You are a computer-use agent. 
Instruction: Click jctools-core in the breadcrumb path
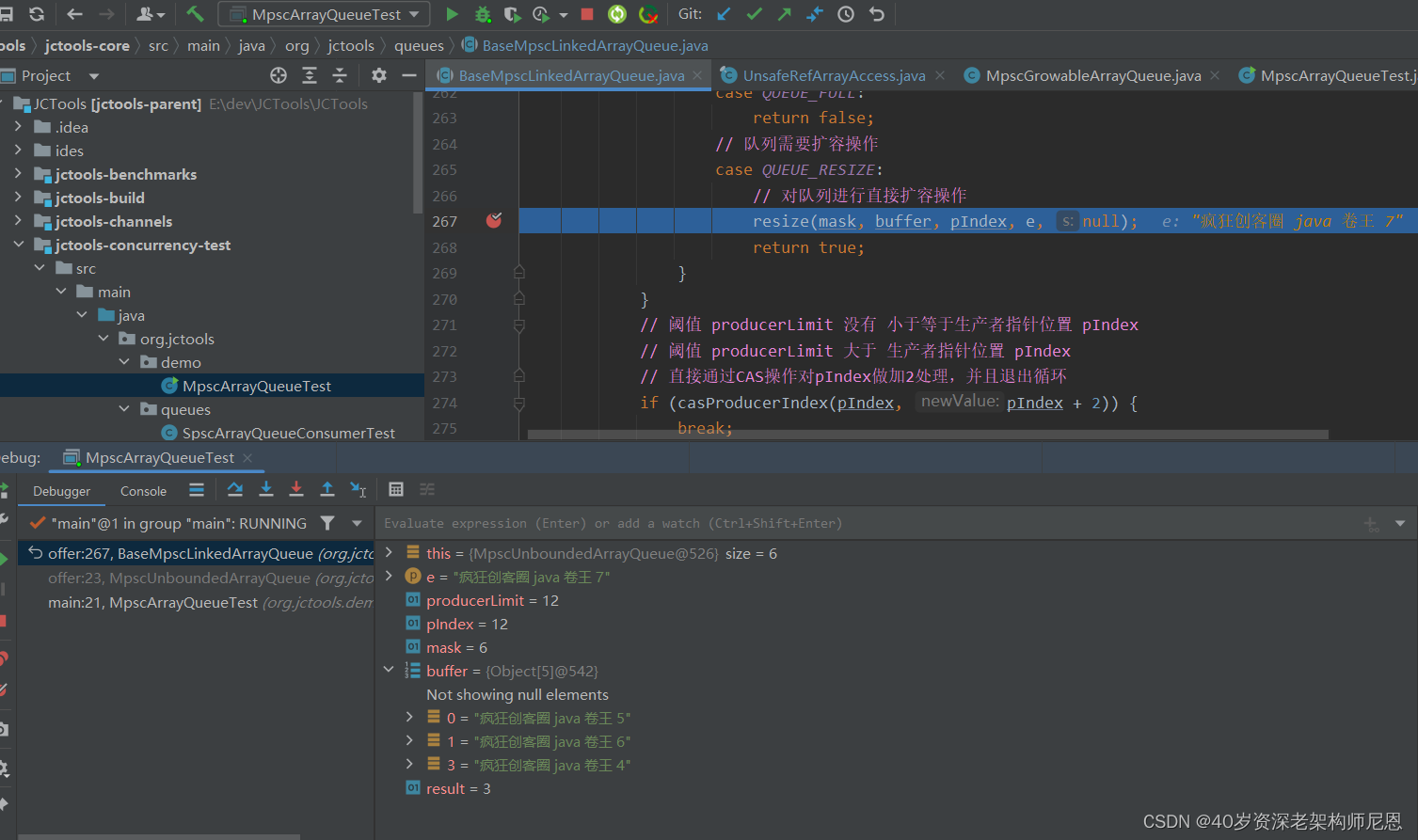pyautogui.click(x=88, y=45)
